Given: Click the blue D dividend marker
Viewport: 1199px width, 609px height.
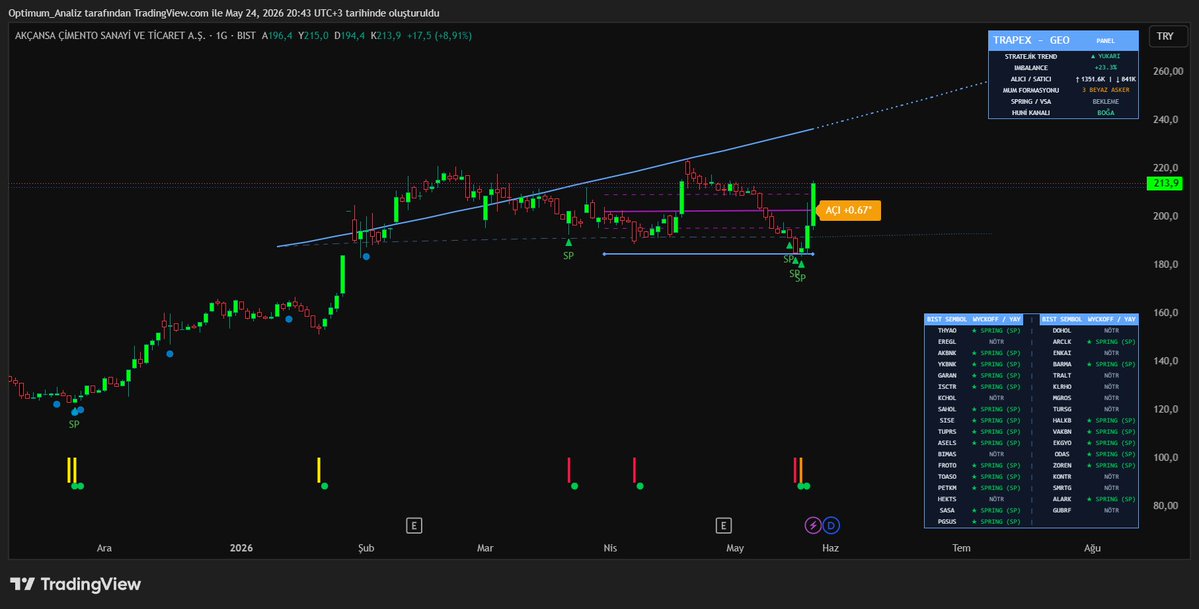Looking at the screenshot, I should pyautogui.click(x=831, y=526).
